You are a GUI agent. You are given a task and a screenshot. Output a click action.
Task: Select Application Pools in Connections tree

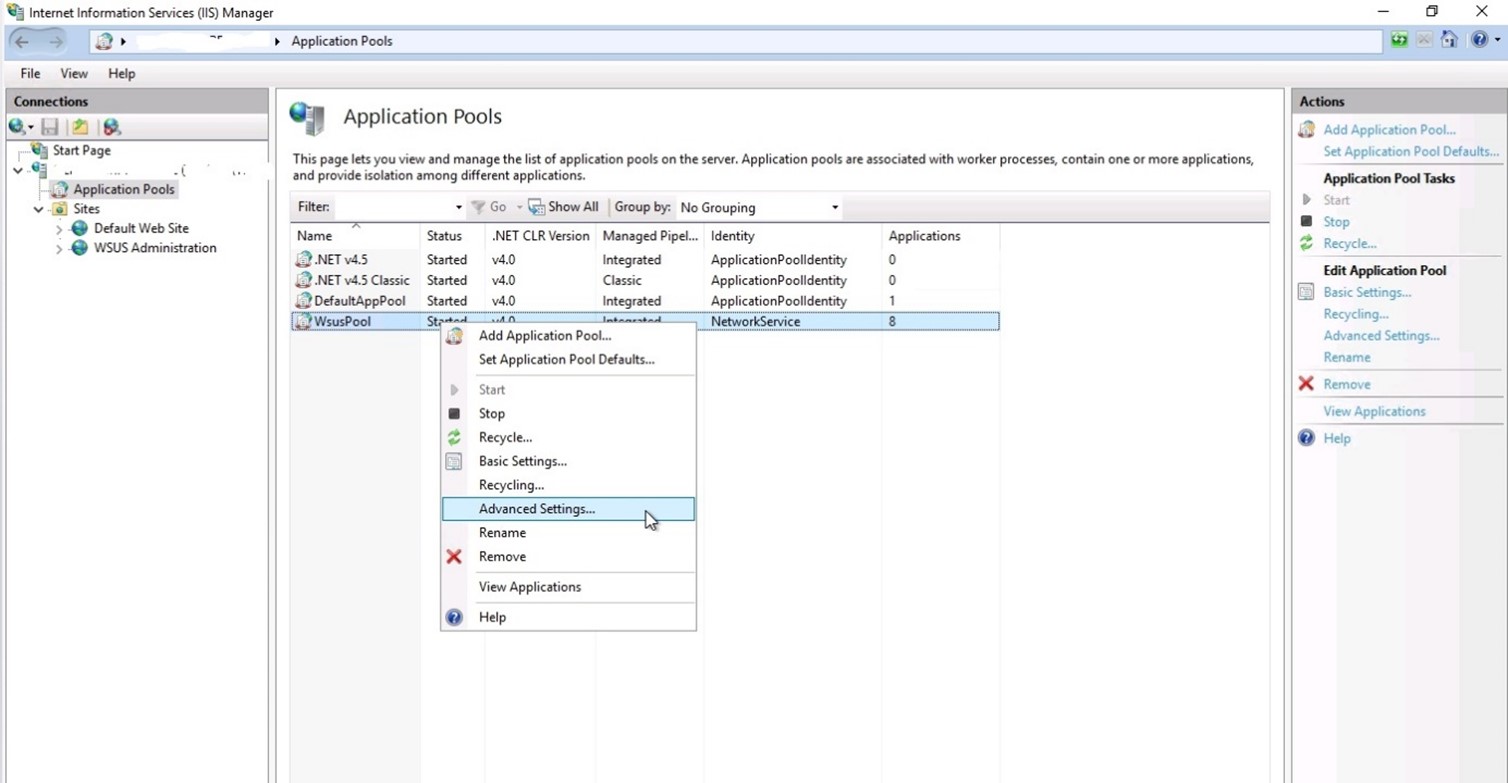[123, 189]
